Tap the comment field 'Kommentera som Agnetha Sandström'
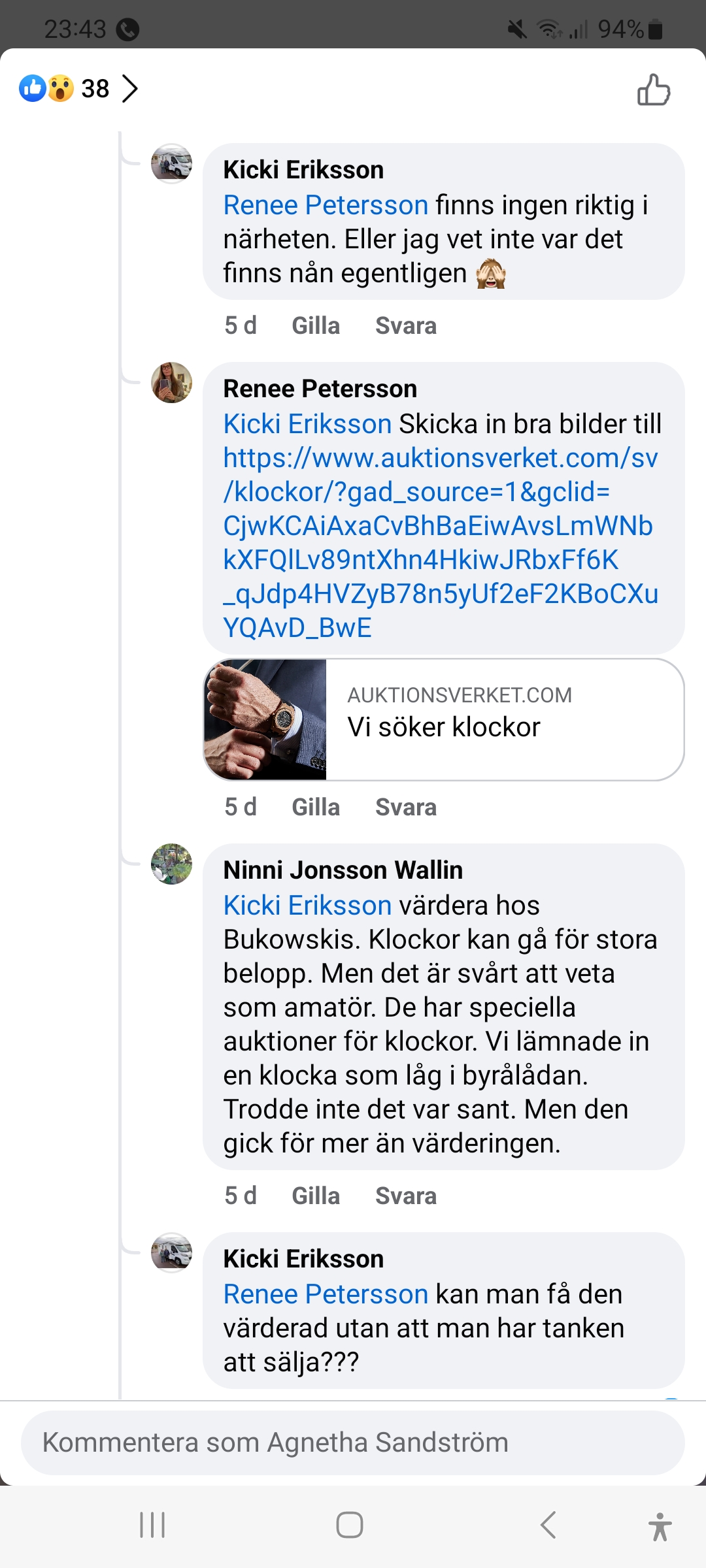The image size is (706, 1568). point(353,1443)
